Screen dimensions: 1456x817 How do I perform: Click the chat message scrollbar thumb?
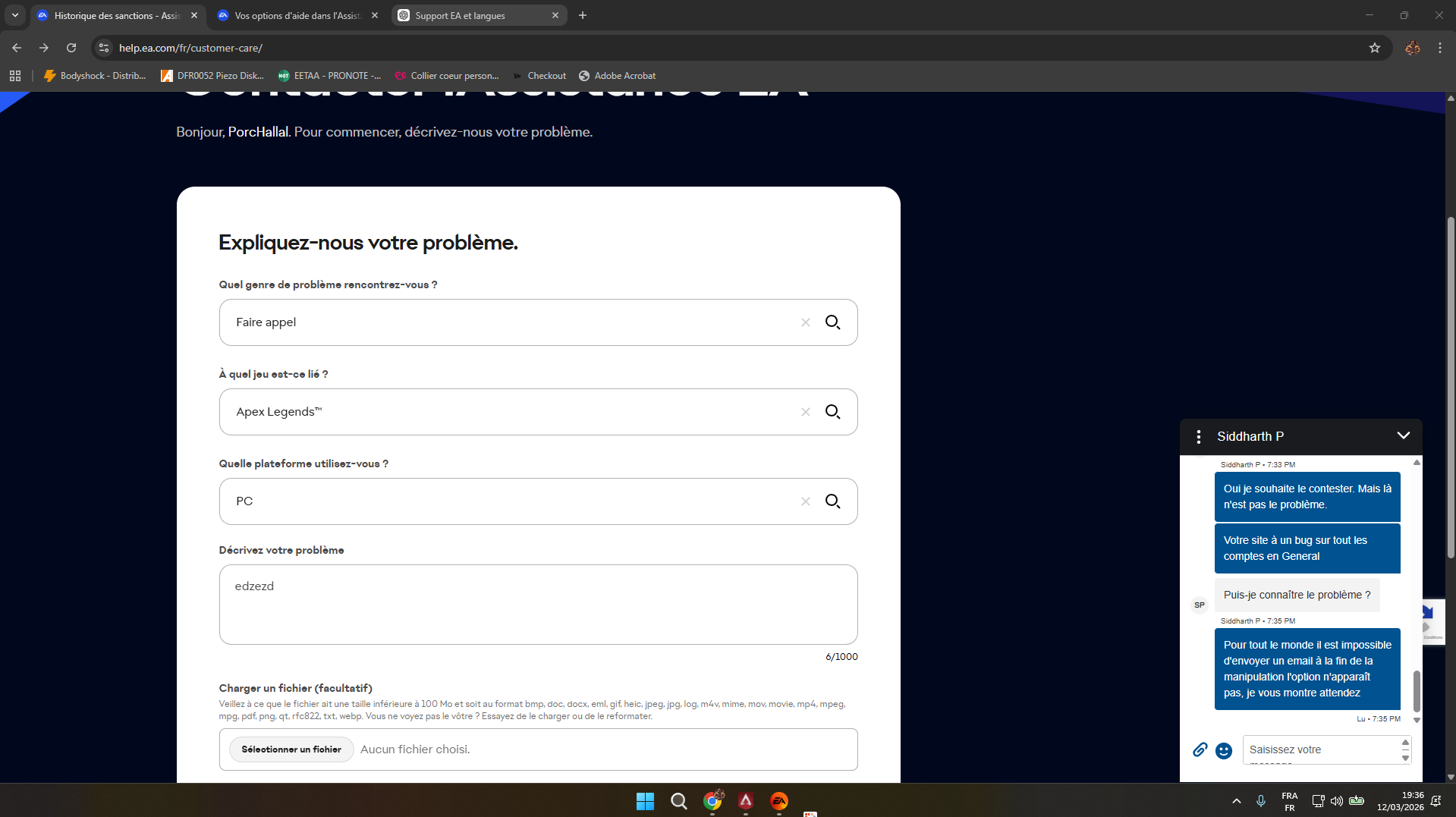1417,690
